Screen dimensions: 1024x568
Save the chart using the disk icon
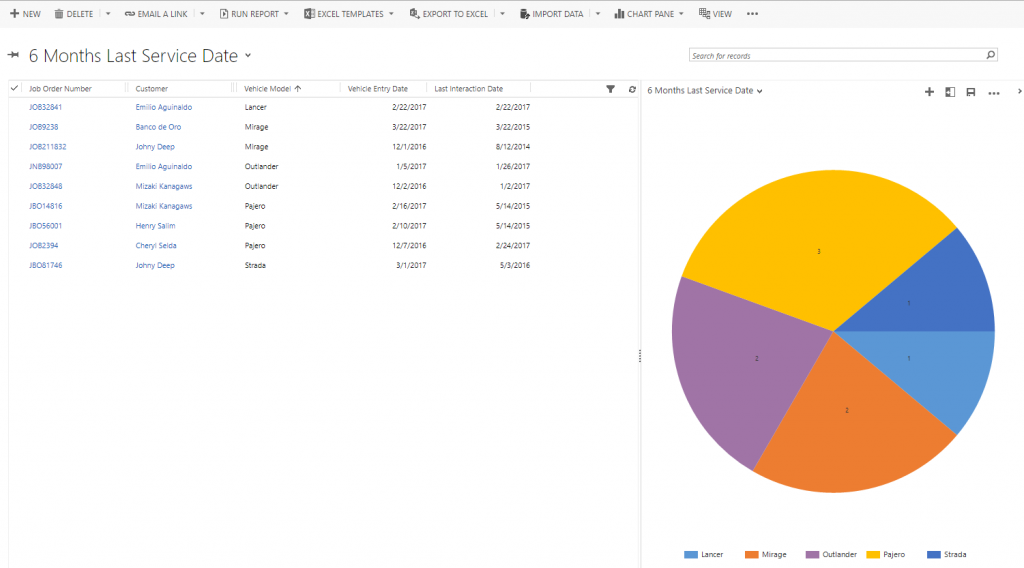pos(970,92)
